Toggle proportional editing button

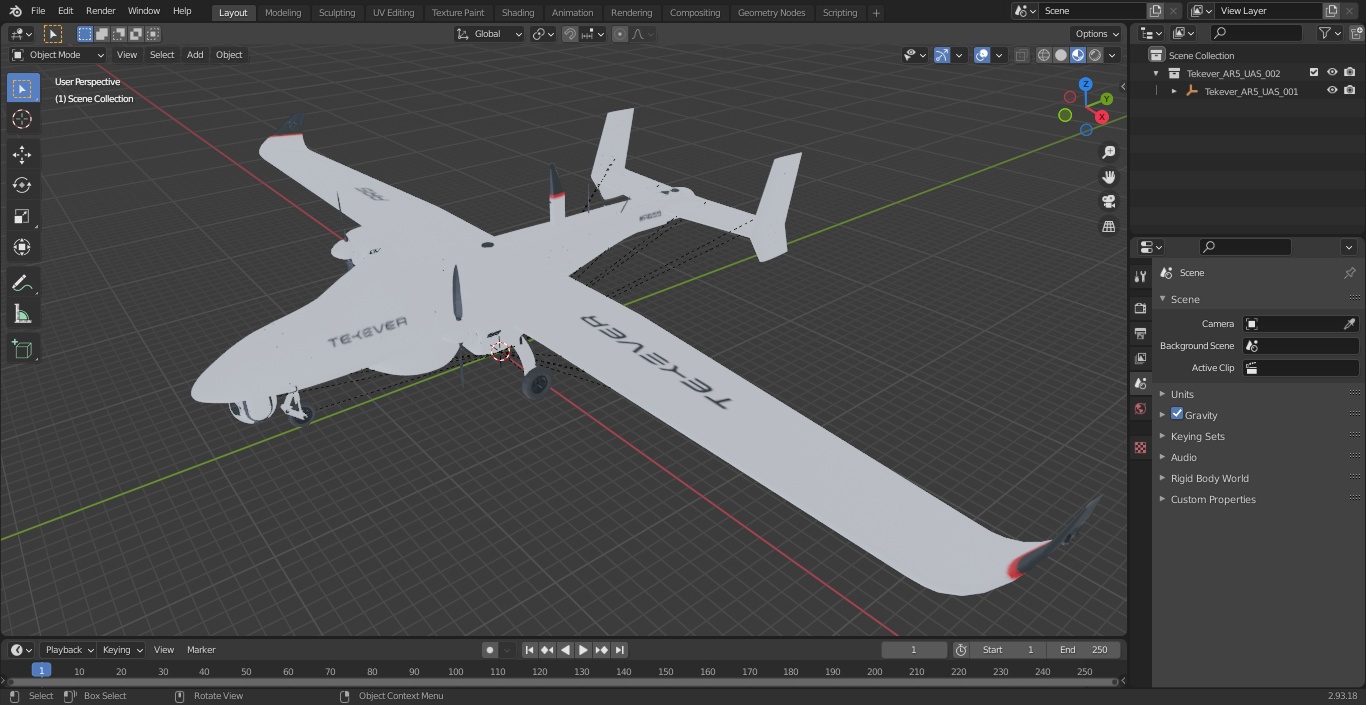(x=620, y=34)
